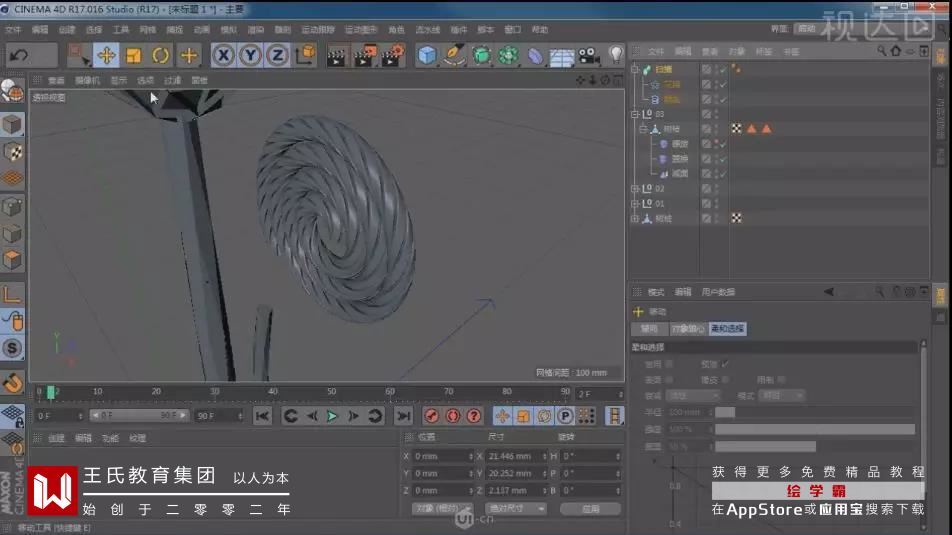Add a camera object

click(588, 55)
